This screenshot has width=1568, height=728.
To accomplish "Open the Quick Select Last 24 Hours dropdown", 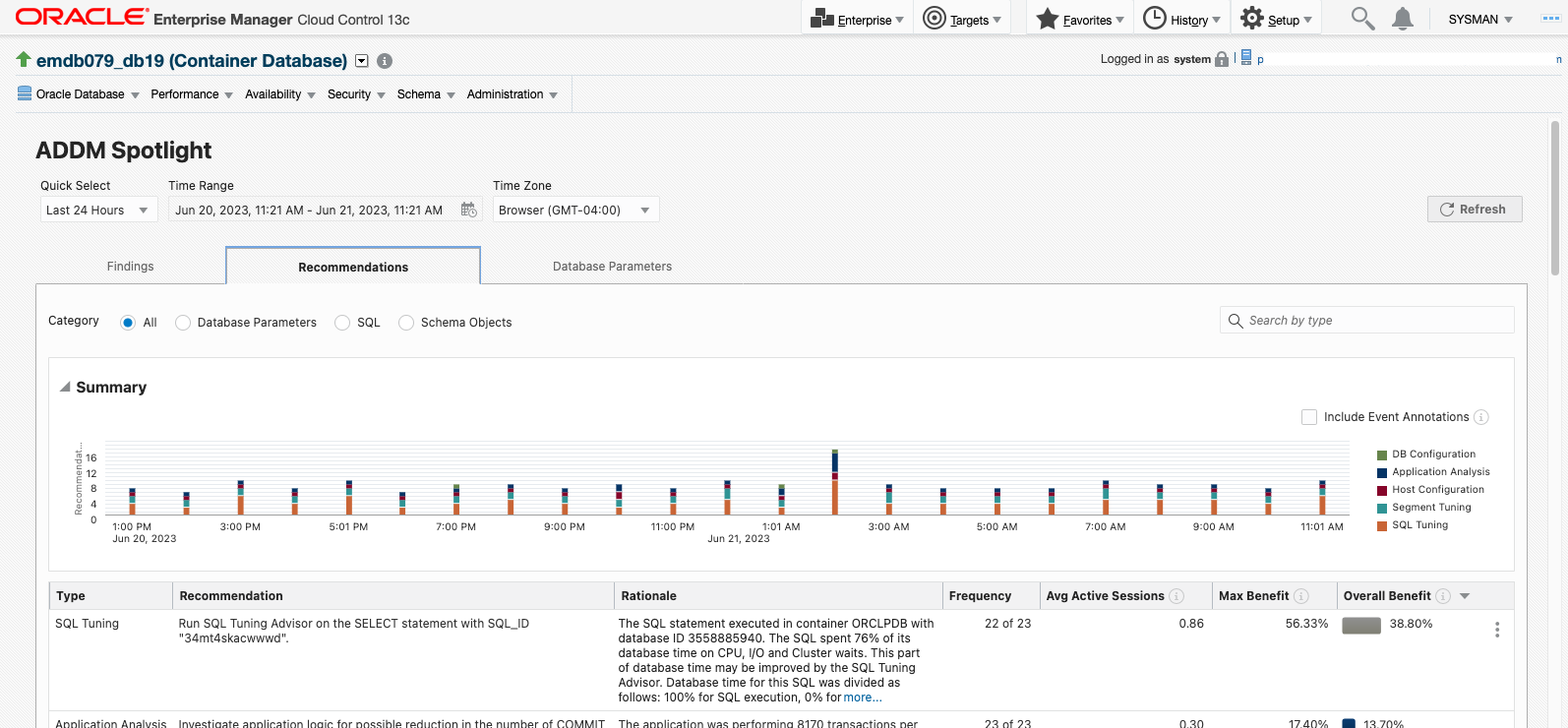I will [x=98, y=210].
